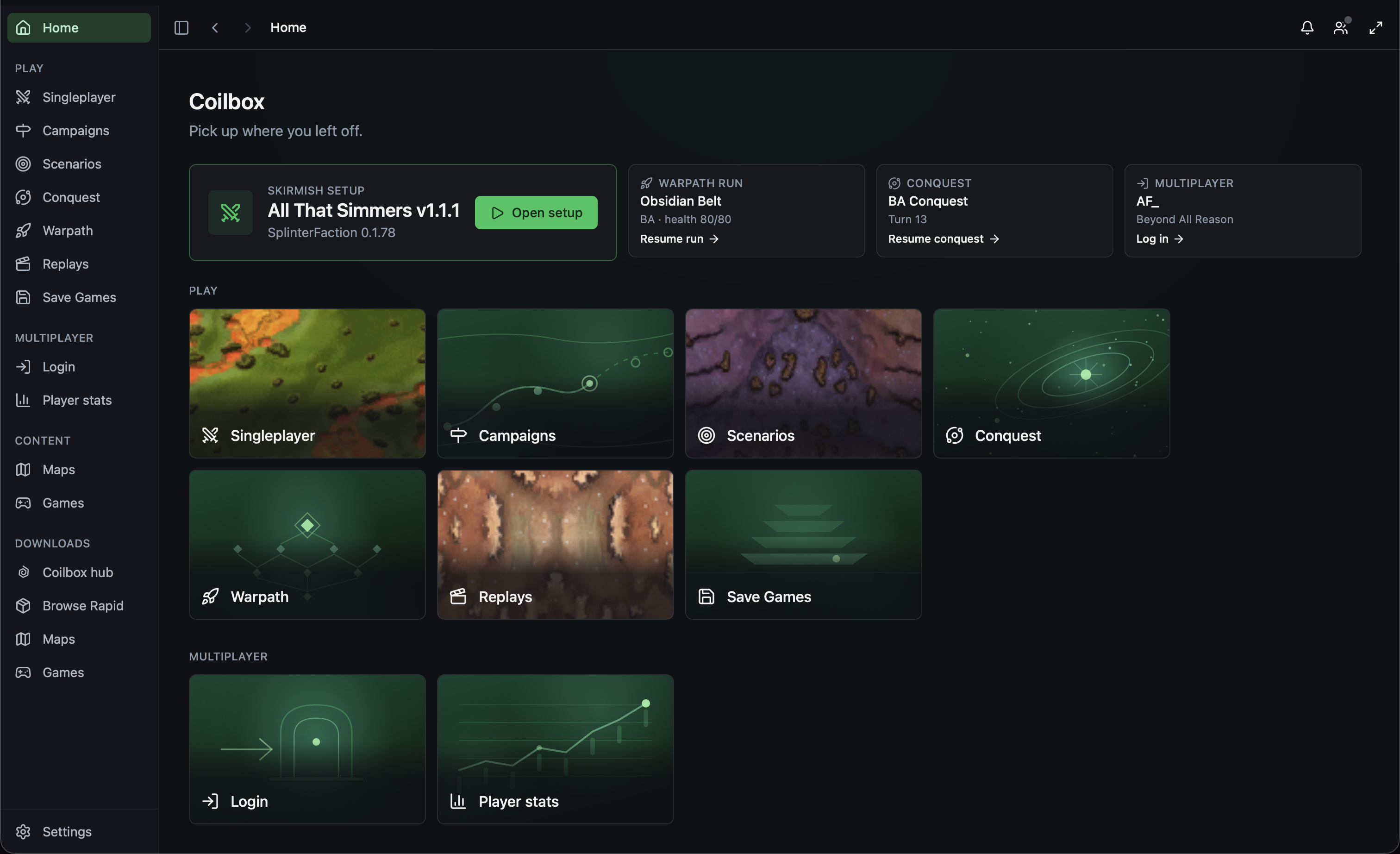Click Resume run for Obsidian Belt
The height and width of the screenshot is (854, 1400).
click(679, 239)
